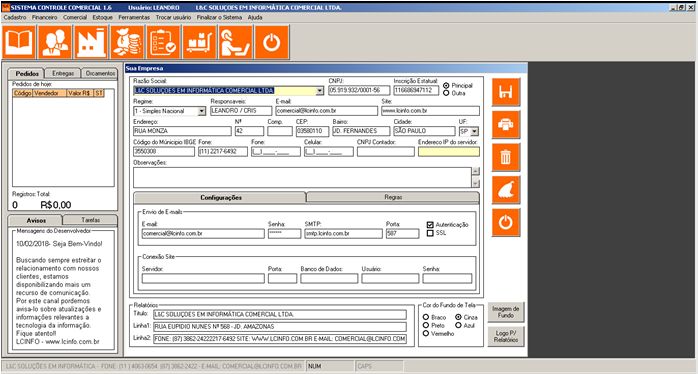Click the Porta 587 field

point(402,233)
